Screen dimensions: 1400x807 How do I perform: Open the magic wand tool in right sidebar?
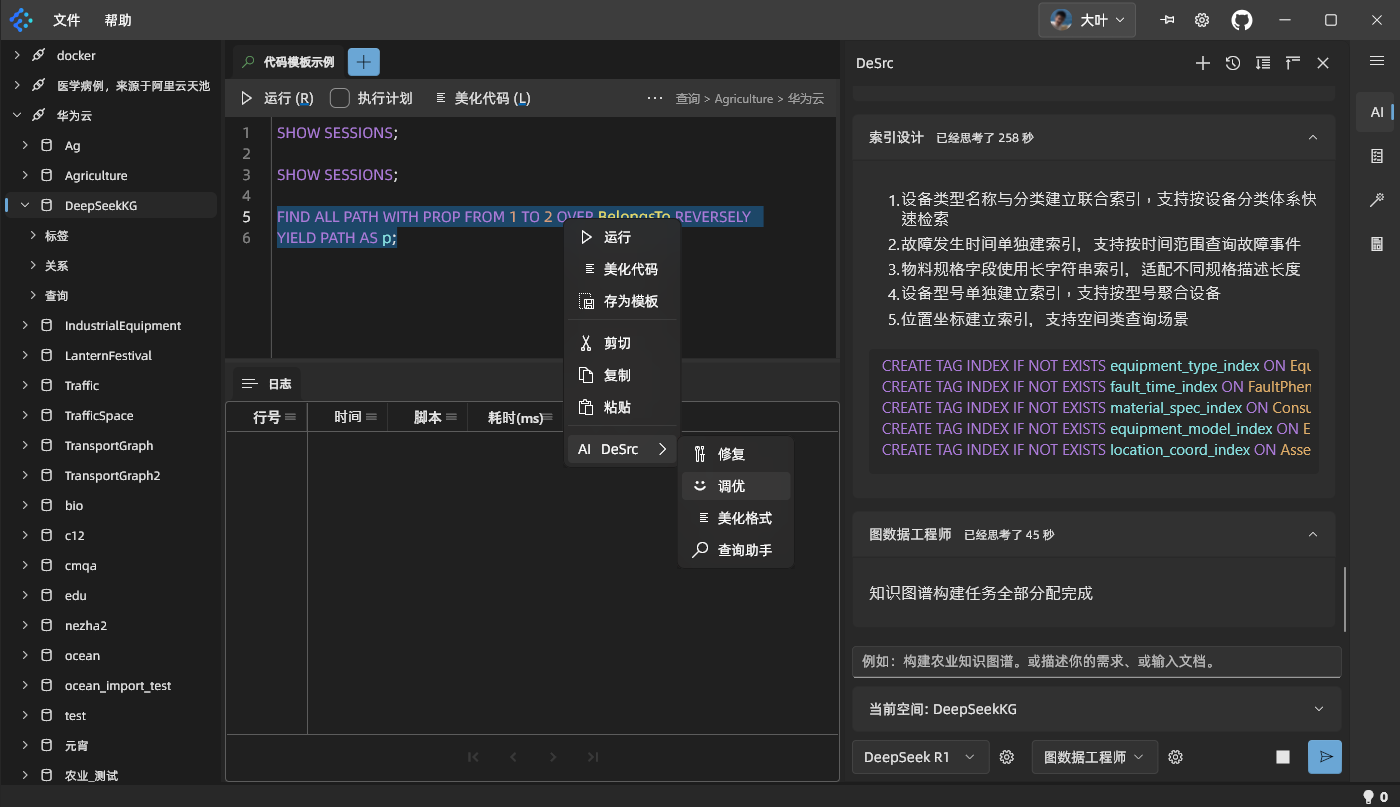(1377, 201)
